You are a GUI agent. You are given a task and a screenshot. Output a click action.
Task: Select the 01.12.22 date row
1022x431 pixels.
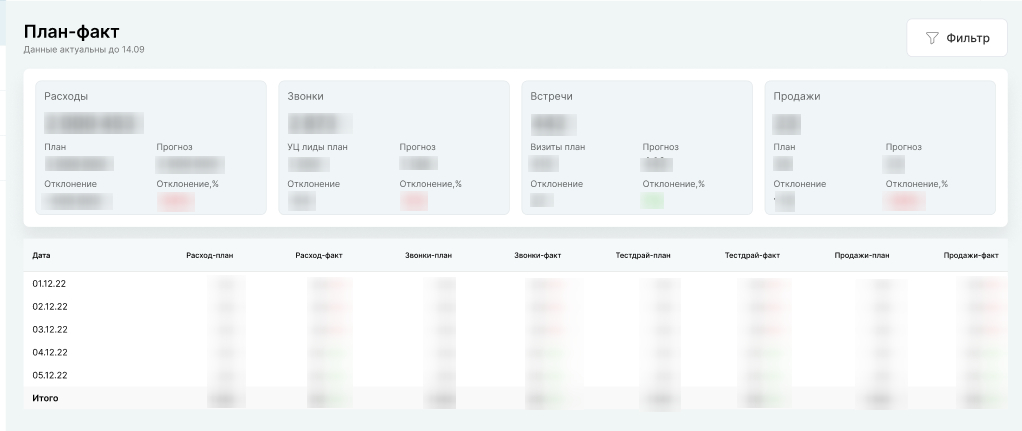click(516, 284)
